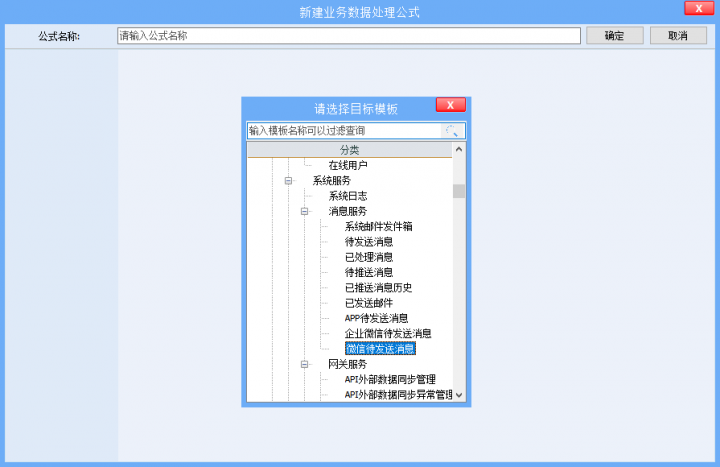
Task: Select the 消息服务 category
Action: coord(348,211)
